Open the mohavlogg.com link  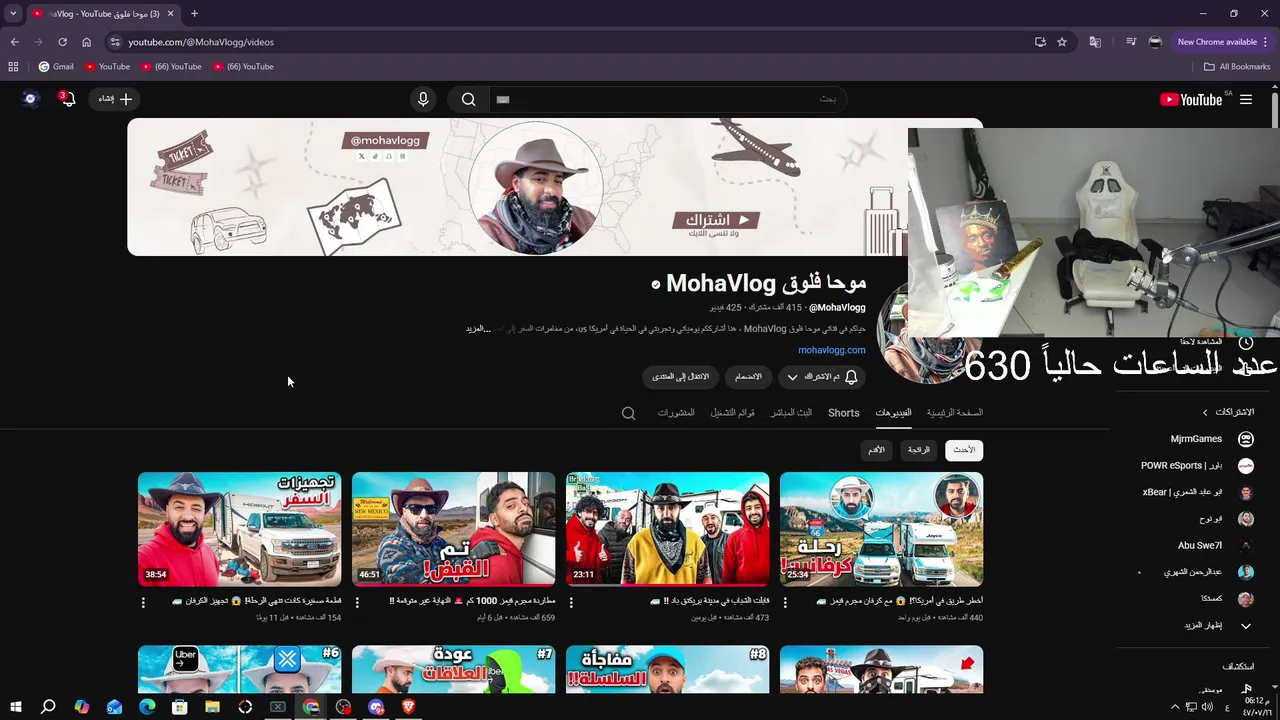pyautogui.click(x=832, y=350)
